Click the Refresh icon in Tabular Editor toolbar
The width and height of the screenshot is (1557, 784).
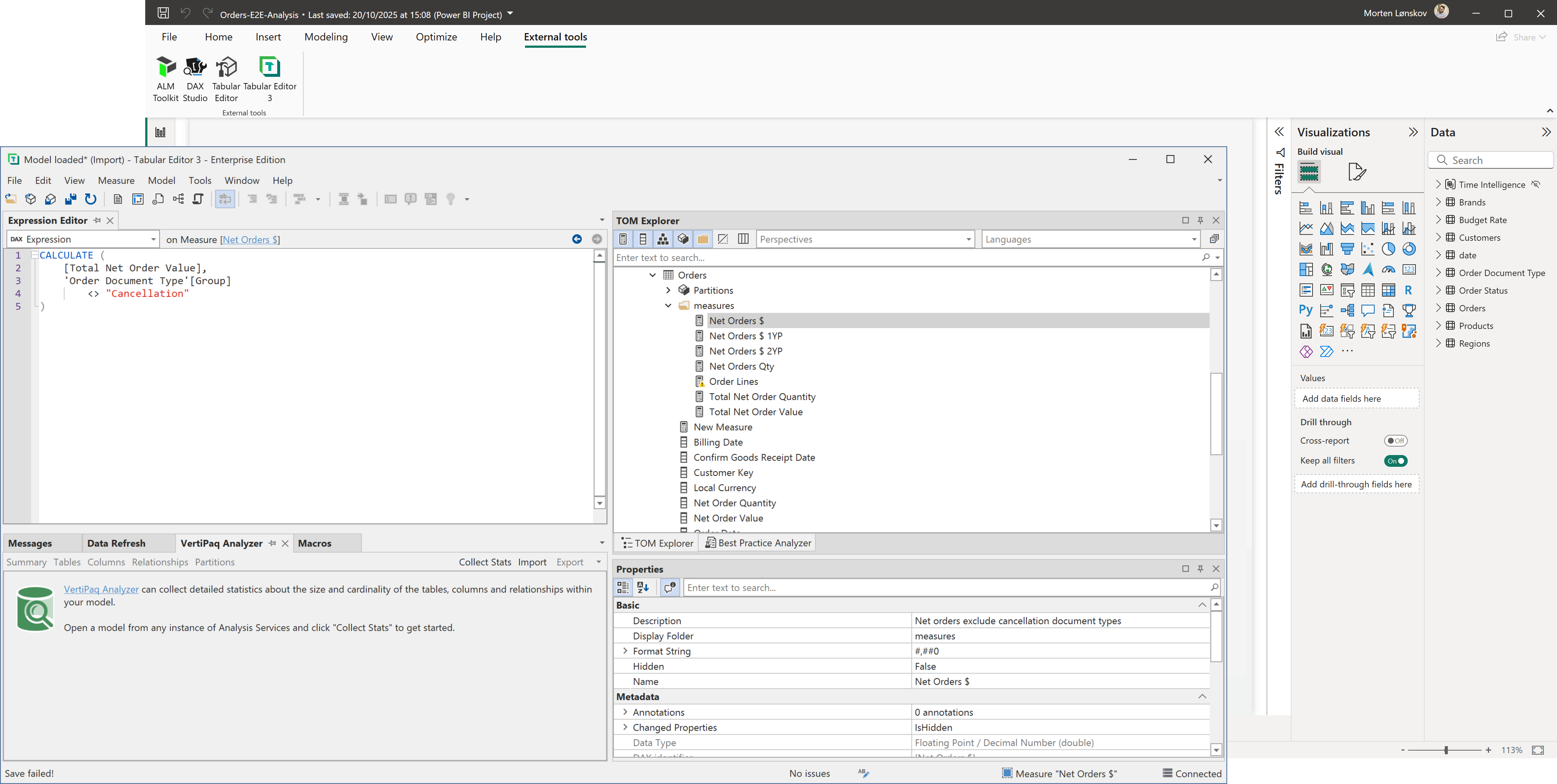pyautogui.click(x=90, y=199)
